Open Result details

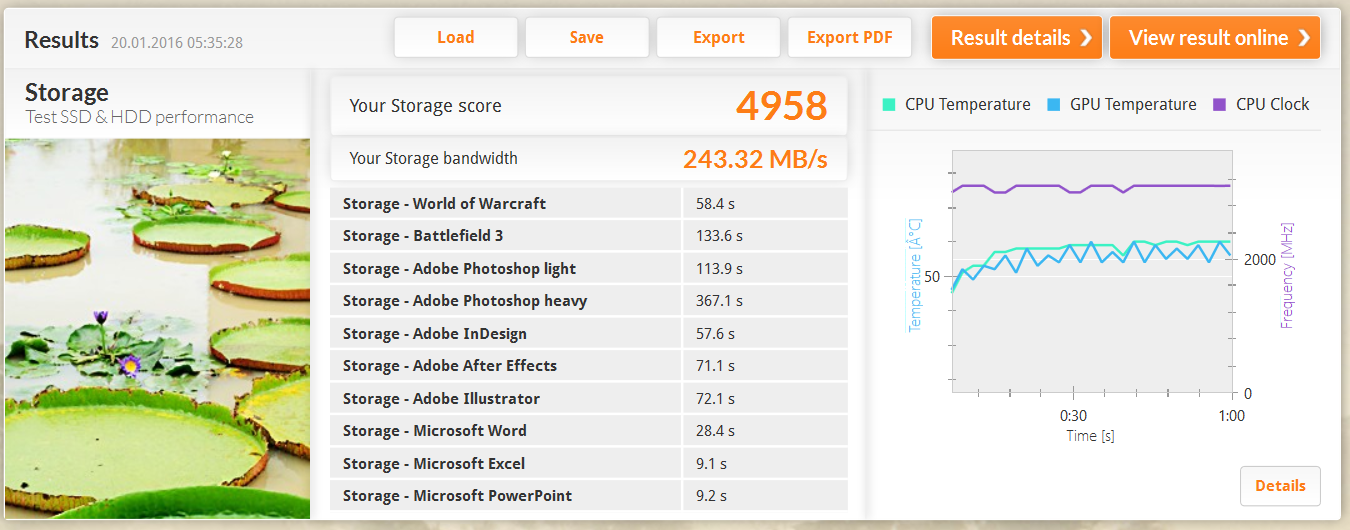coord(1016,38)
